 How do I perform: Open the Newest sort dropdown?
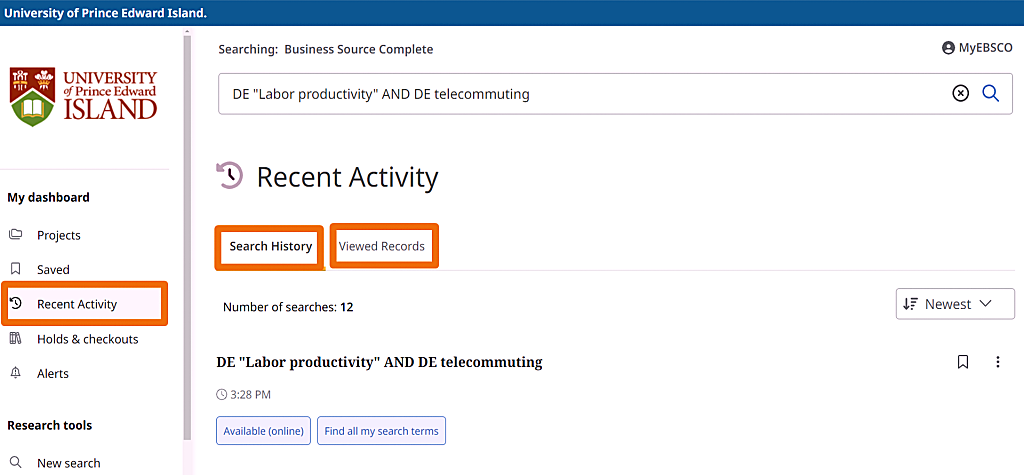pos(954,304)
